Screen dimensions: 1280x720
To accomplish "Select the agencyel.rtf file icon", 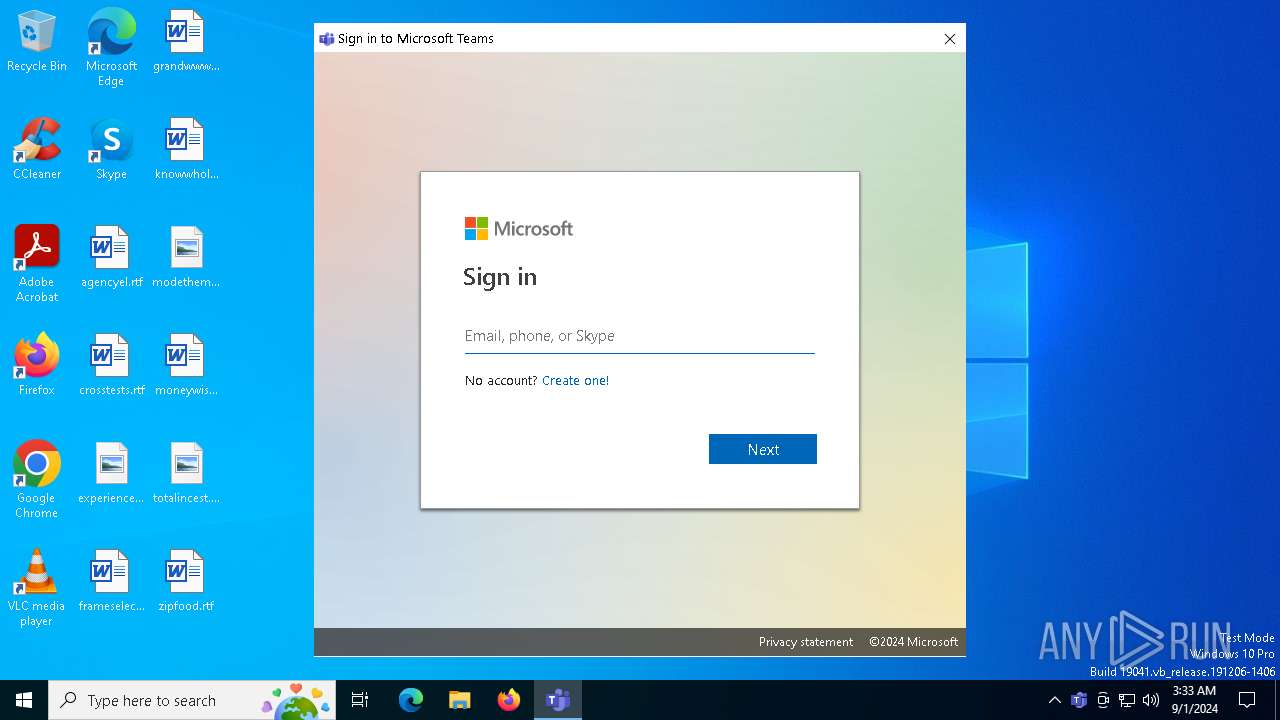I will click(111, 258).
